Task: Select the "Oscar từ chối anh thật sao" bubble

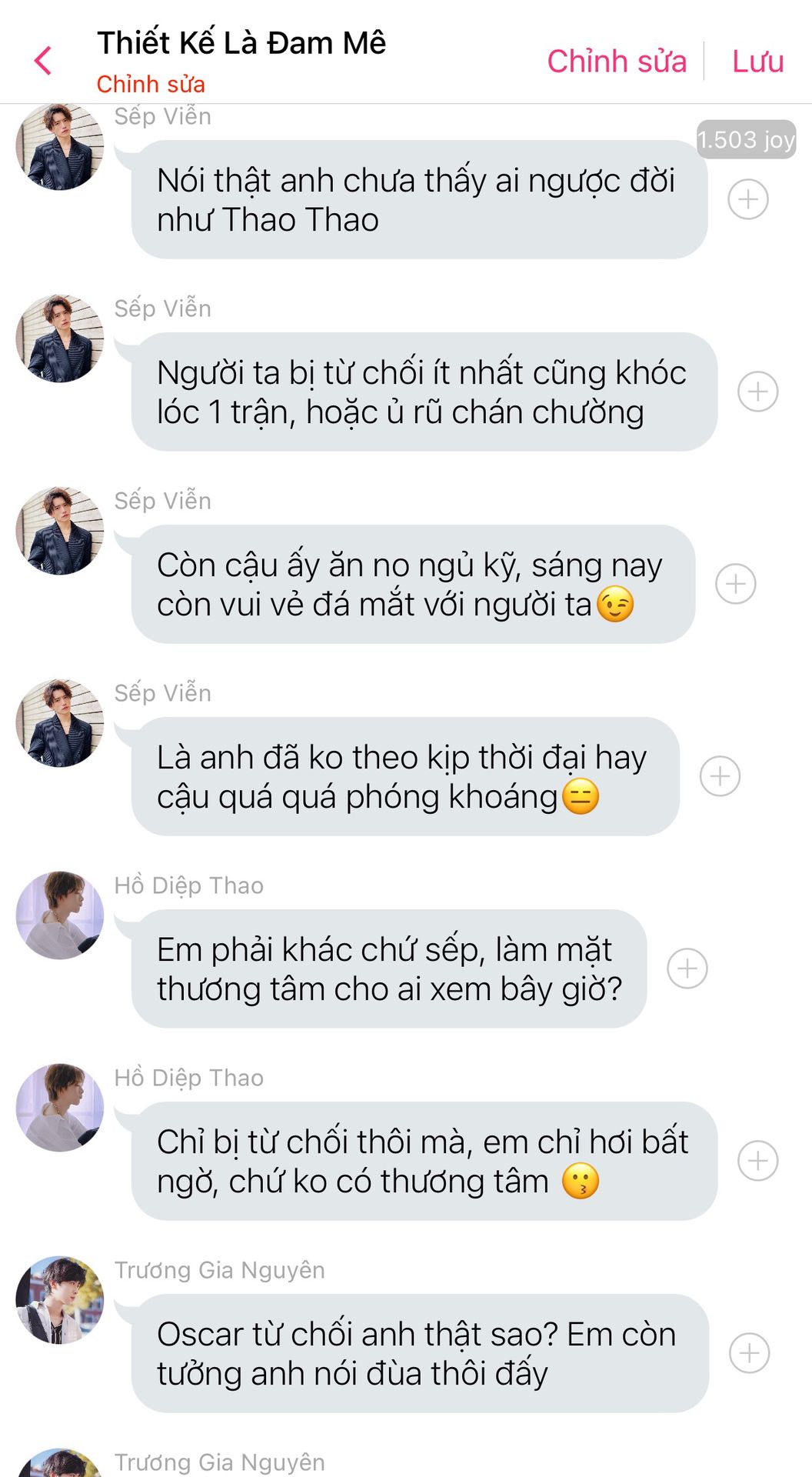Action: (x=420, y=1353)
